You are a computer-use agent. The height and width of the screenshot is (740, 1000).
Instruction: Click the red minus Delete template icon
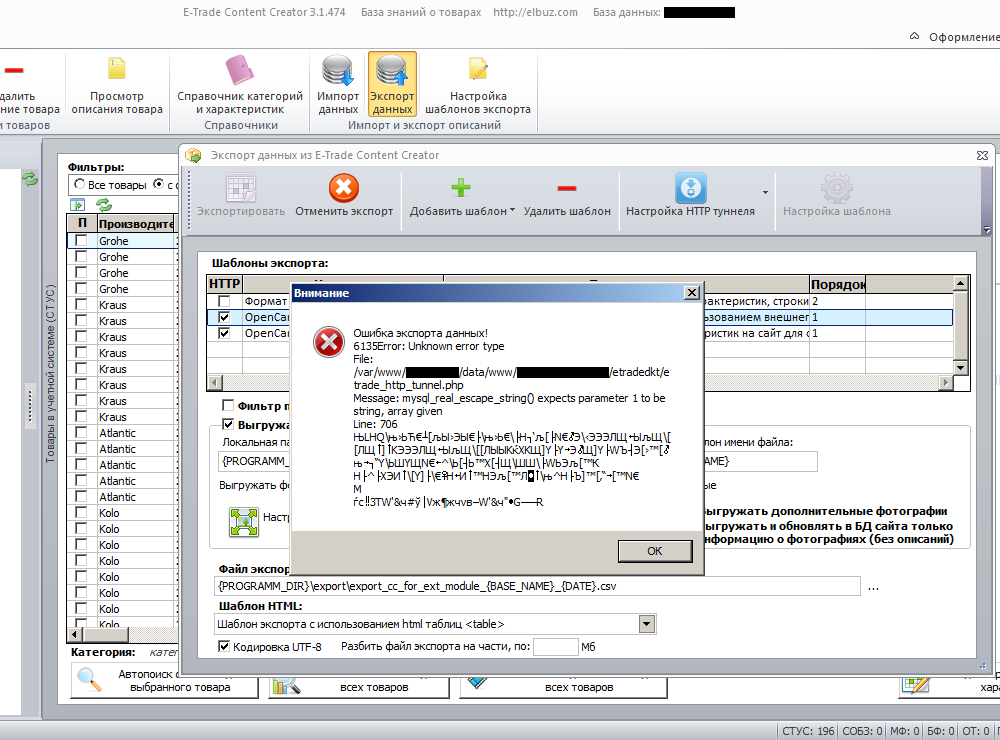pos(566,188)
